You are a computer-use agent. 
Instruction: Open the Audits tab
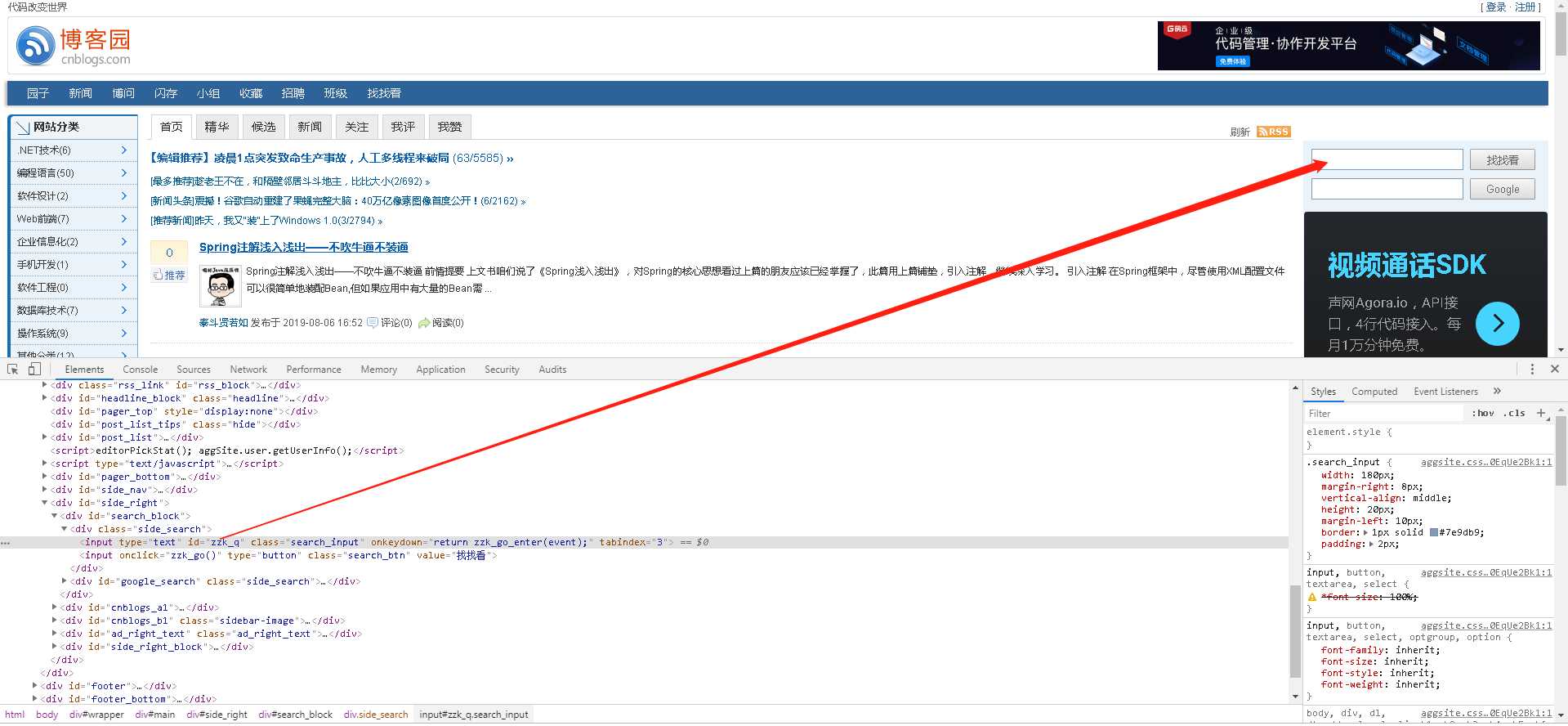552,370
